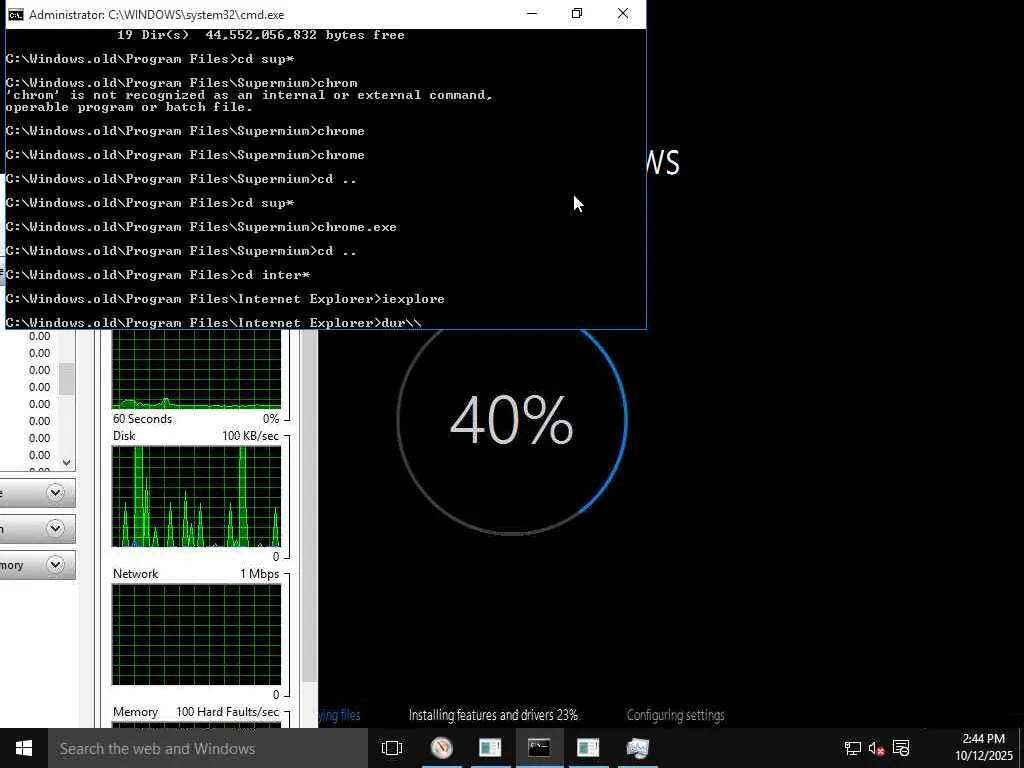The width and height of the screenshot is (1024, 768).
Task: Click the '1 Mbps' scale label
Action: pyautogui.click(x=259, y=573)
